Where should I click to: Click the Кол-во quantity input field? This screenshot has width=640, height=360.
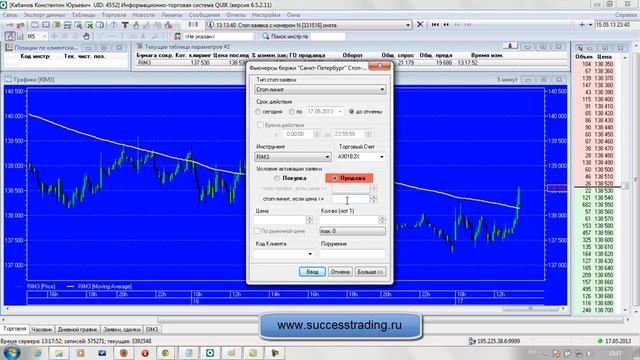point(349,220)
